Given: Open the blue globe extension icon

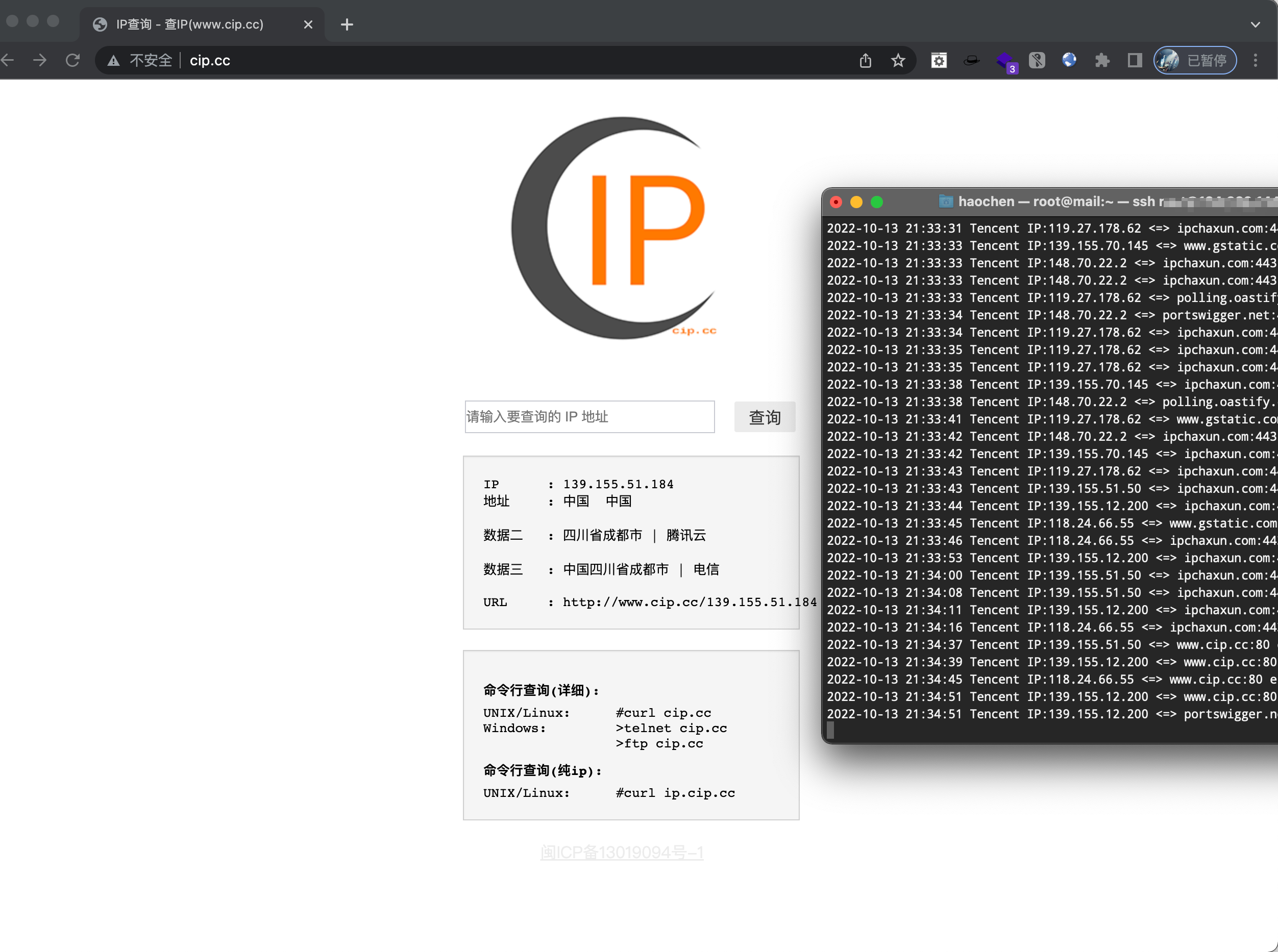Looking at the screenshot, I should click(x=1069, y=60).
